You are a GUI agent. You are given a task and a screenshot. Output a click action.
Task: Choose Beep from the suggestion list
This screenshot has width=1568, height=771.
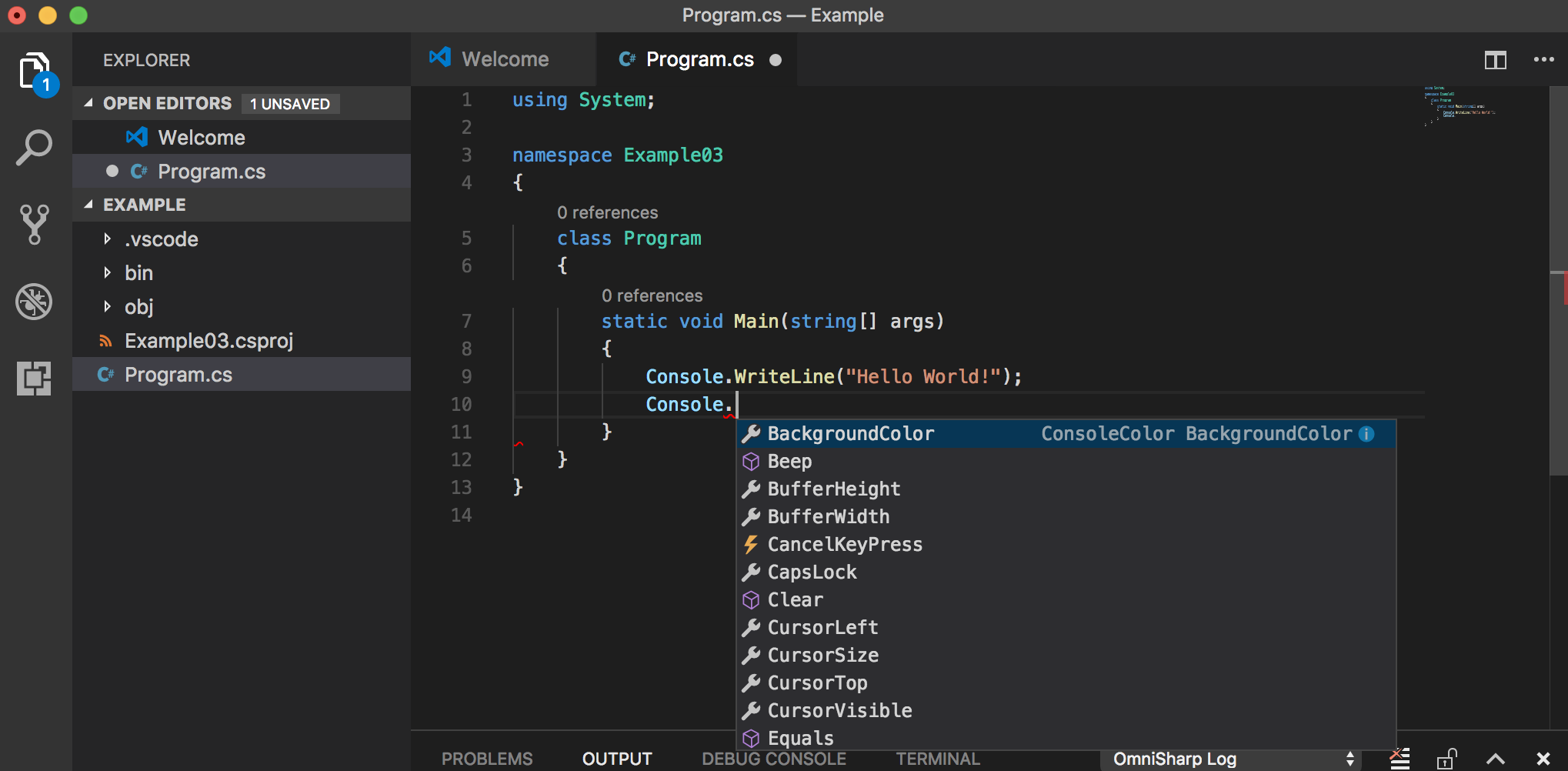[1066, 462]
